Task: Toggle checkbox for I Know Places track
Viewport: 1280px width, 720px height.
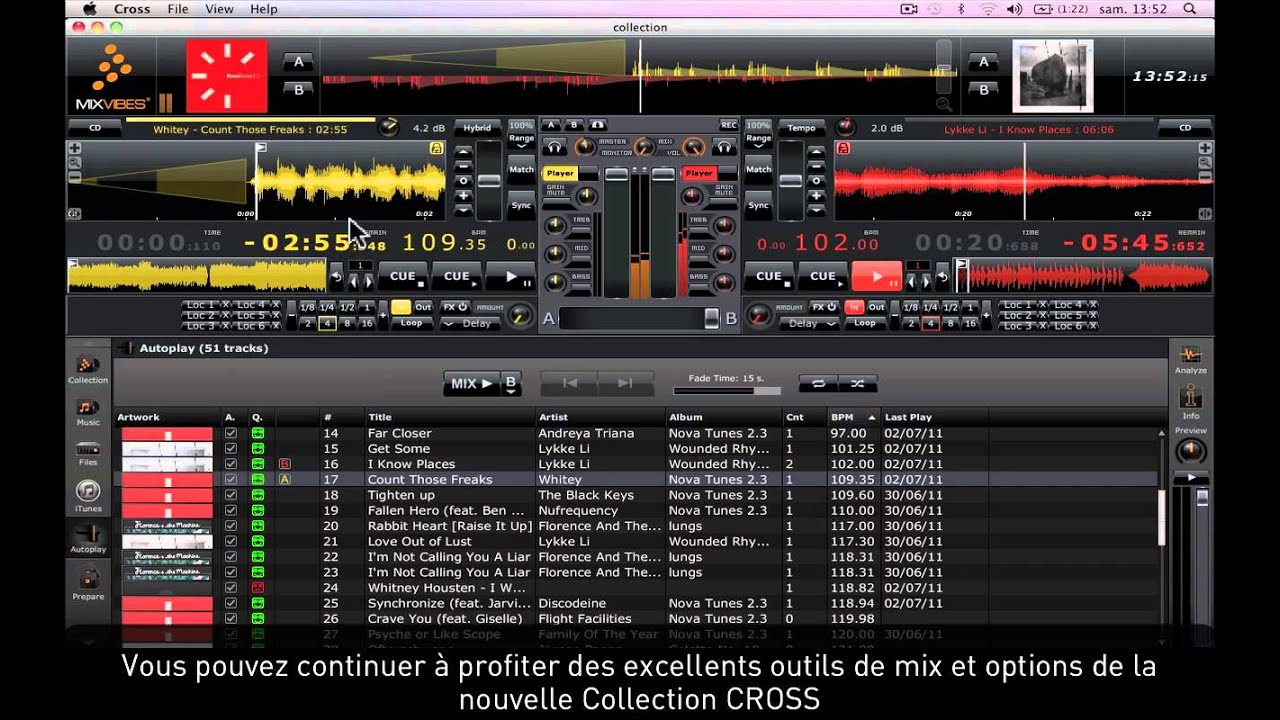Action: (231, 465)
